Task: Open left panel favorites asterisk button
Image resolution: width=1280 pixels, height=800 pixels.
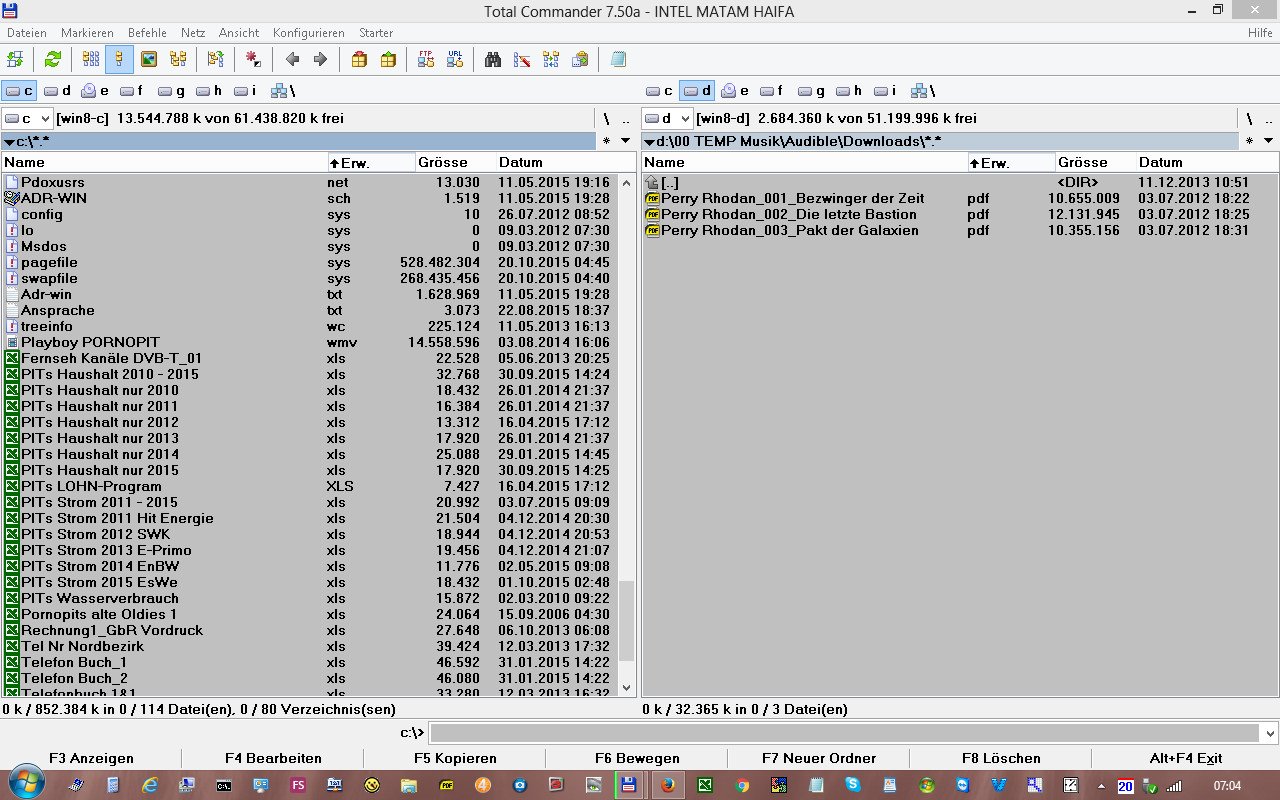Action: [606, 142]
